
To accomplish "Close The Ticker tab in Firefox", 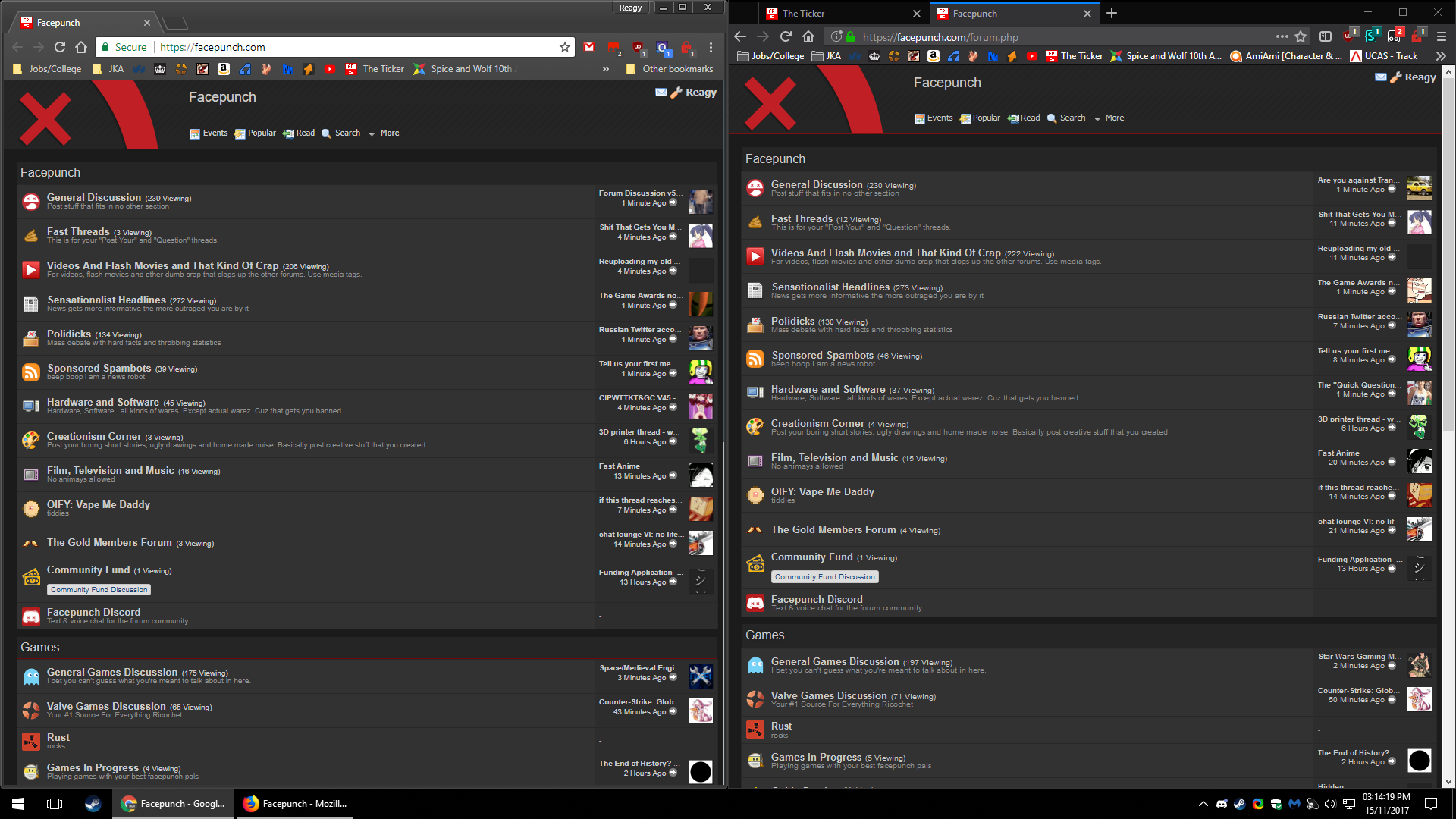I will click(x=916, y=14).
